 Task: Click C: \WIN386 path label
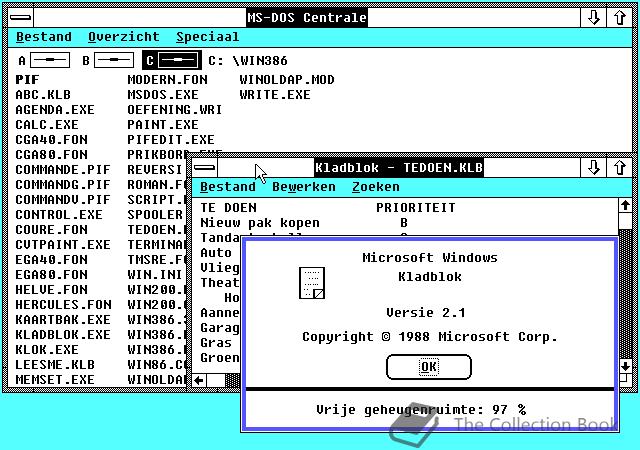coord(248,61)
